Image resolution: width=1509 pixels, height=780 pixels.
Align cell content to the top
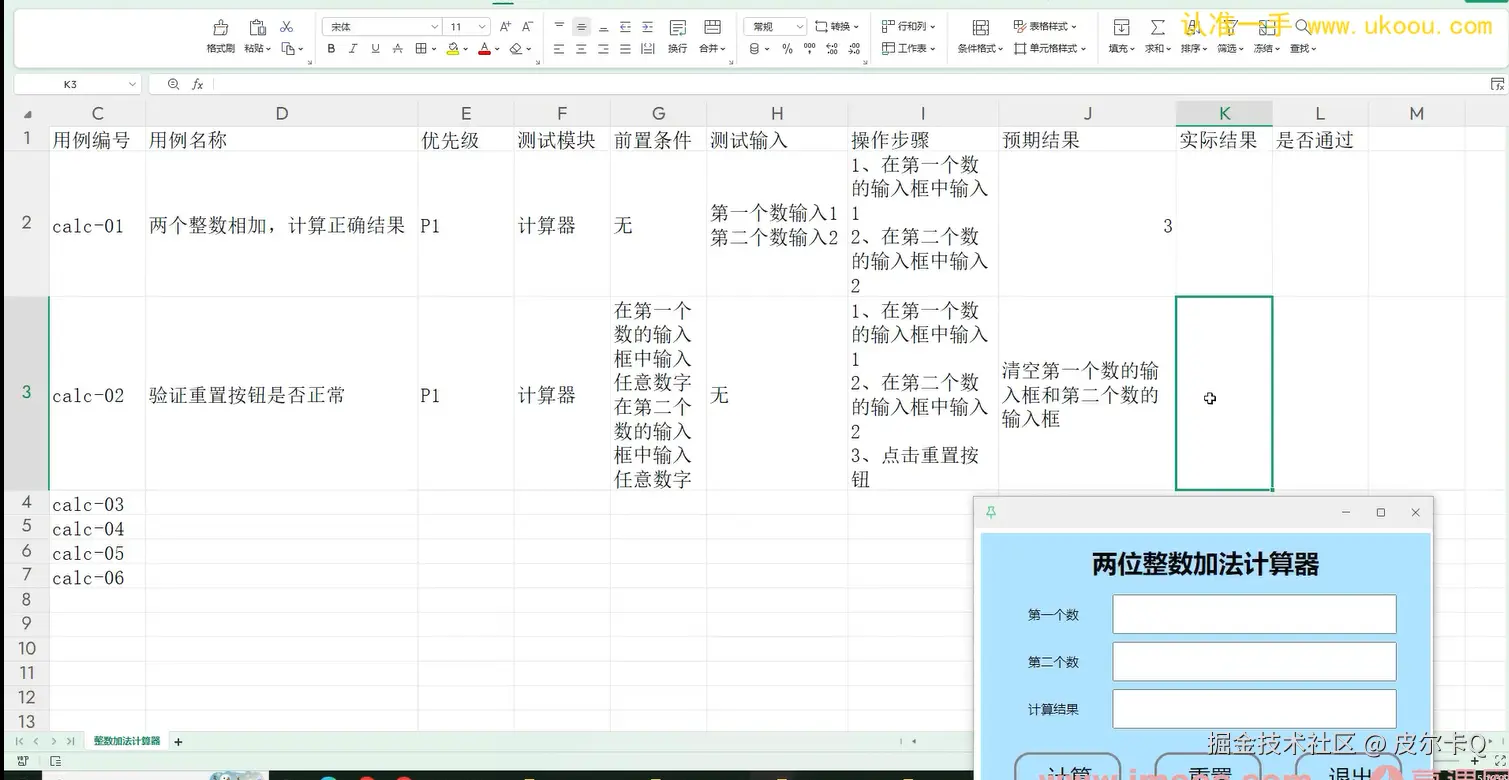pos(559,27)
